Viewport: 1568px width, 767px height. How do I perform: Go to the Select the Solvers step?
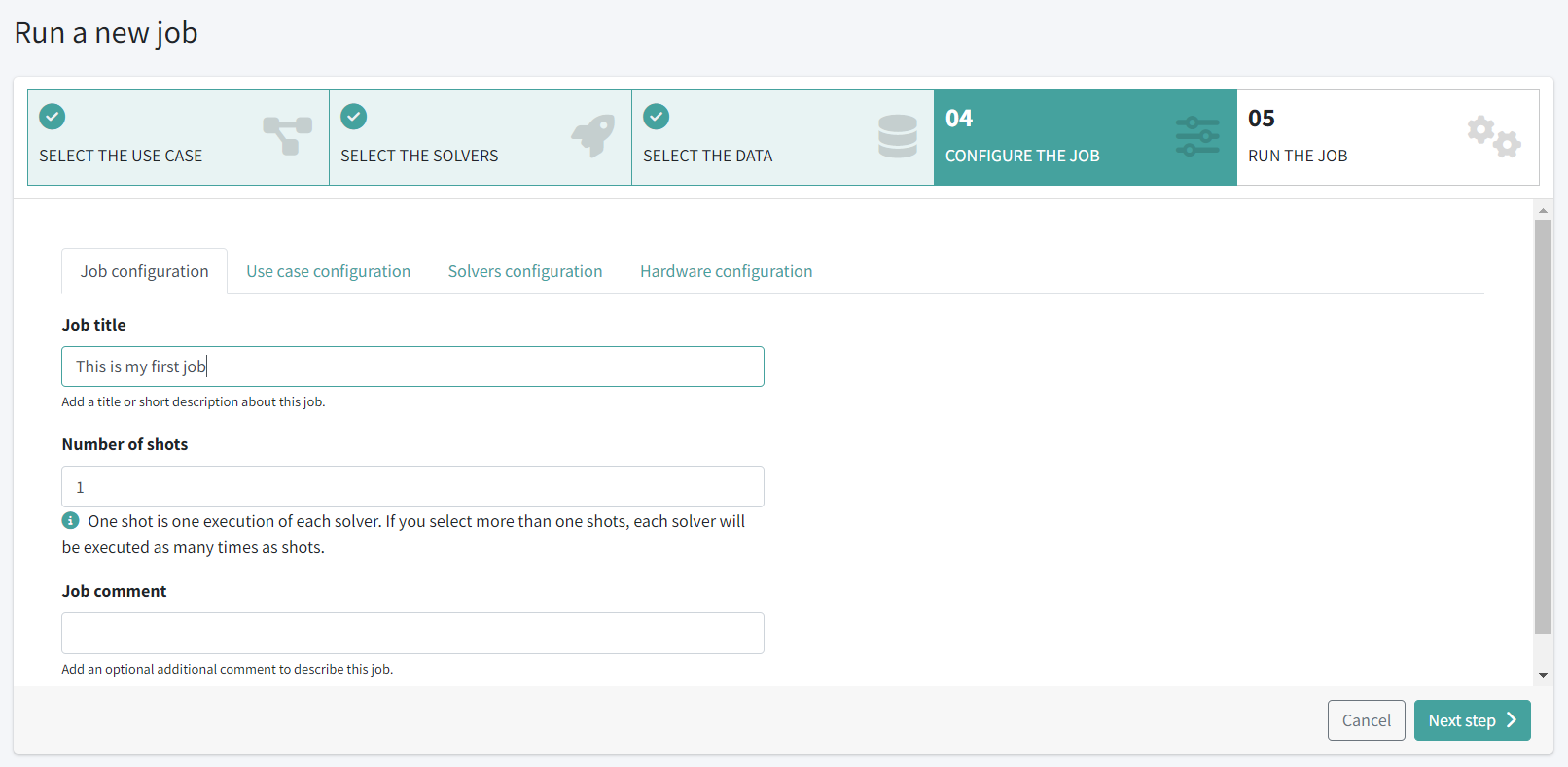(481, 138)
